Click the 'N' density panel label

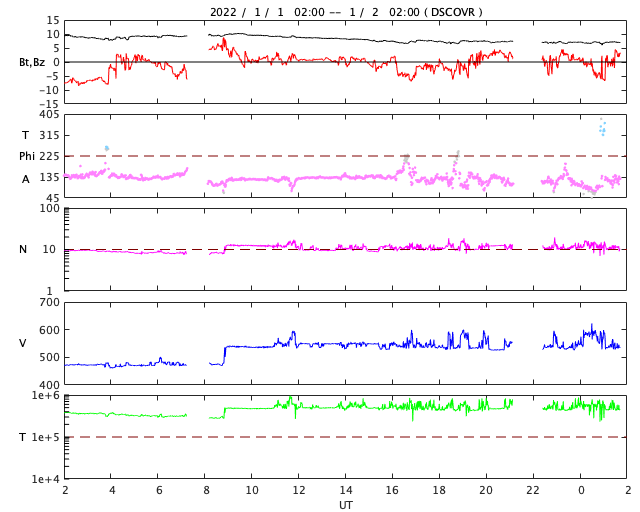(23, 249)
